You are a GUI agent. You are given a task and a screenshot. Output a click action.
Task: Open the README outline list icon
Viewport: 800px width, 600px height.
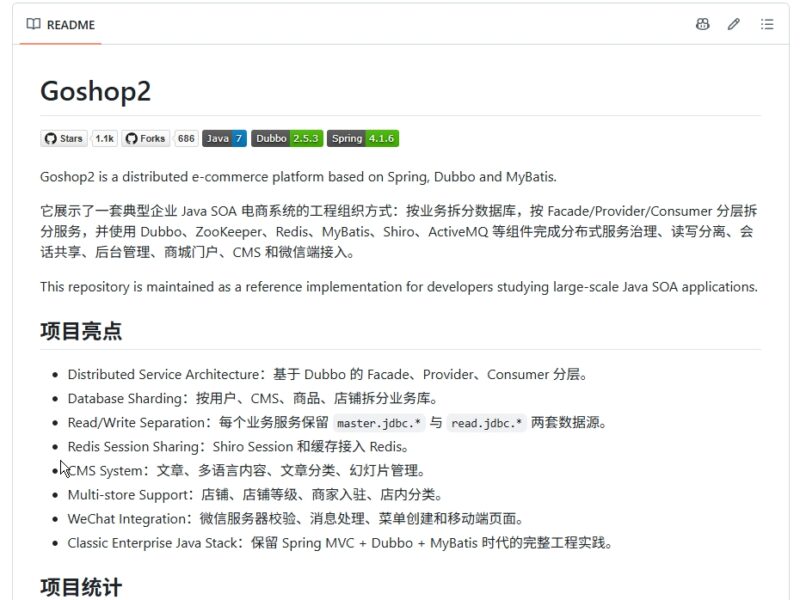pos(767,24)
